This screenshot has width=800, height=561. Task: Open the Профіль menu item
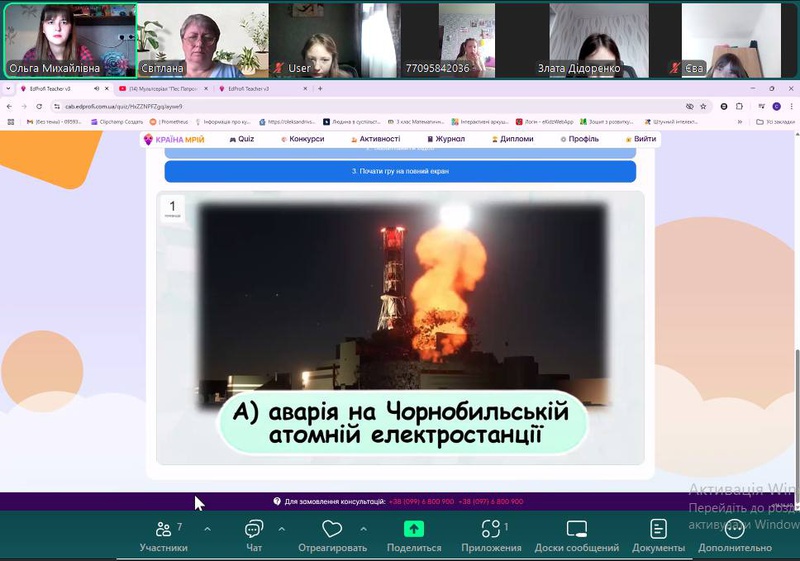[x=580, y=139]
